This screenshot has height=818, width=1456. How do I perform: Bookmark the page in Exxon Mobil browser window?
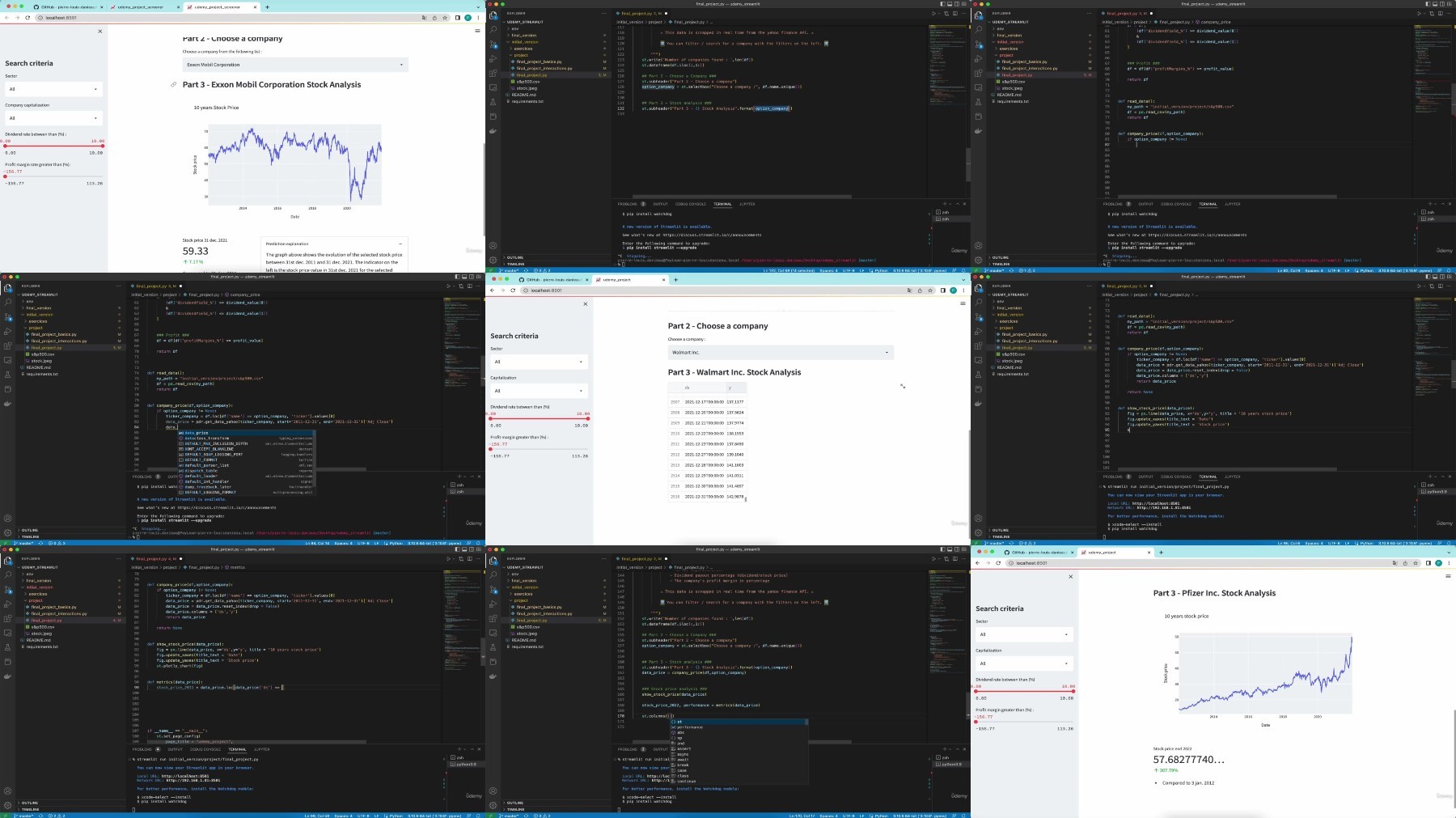tap(444, 17)
